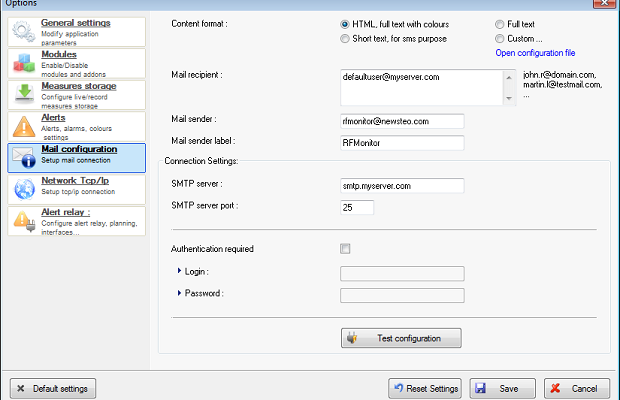The image size is (620, 400).
Task: Click the Login input field
Action: point(402,274)
